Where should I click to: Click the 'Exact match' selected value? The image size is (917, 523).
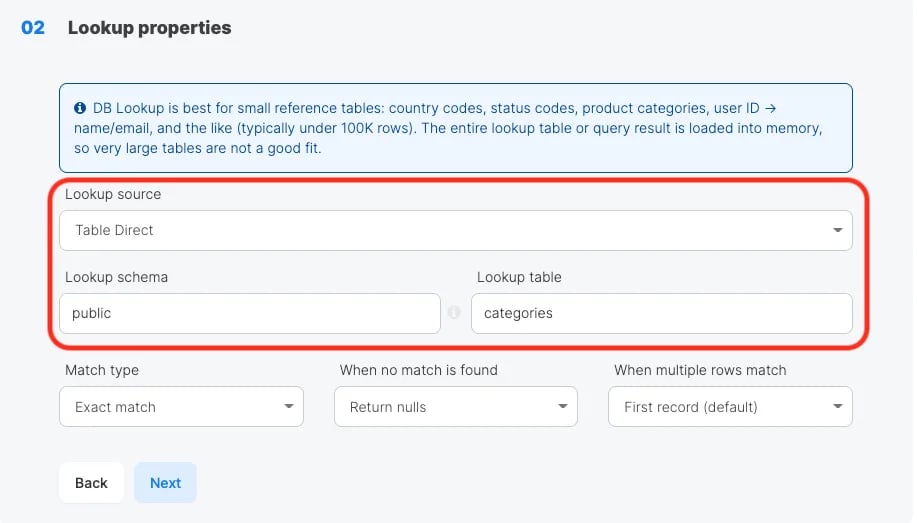pyautogui.click(x=115, y=407)
